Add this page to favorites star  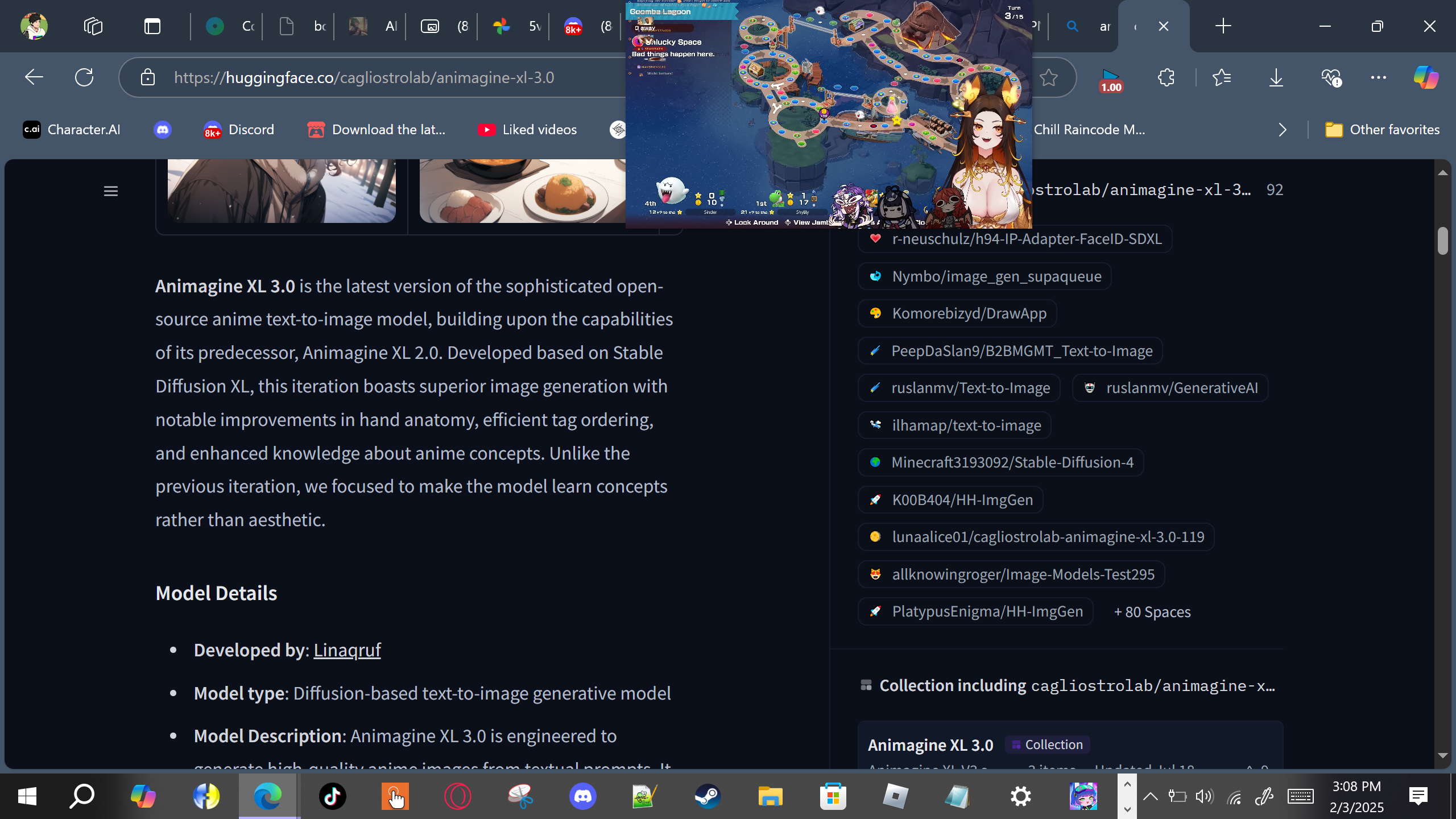[x=1049, y=77]
